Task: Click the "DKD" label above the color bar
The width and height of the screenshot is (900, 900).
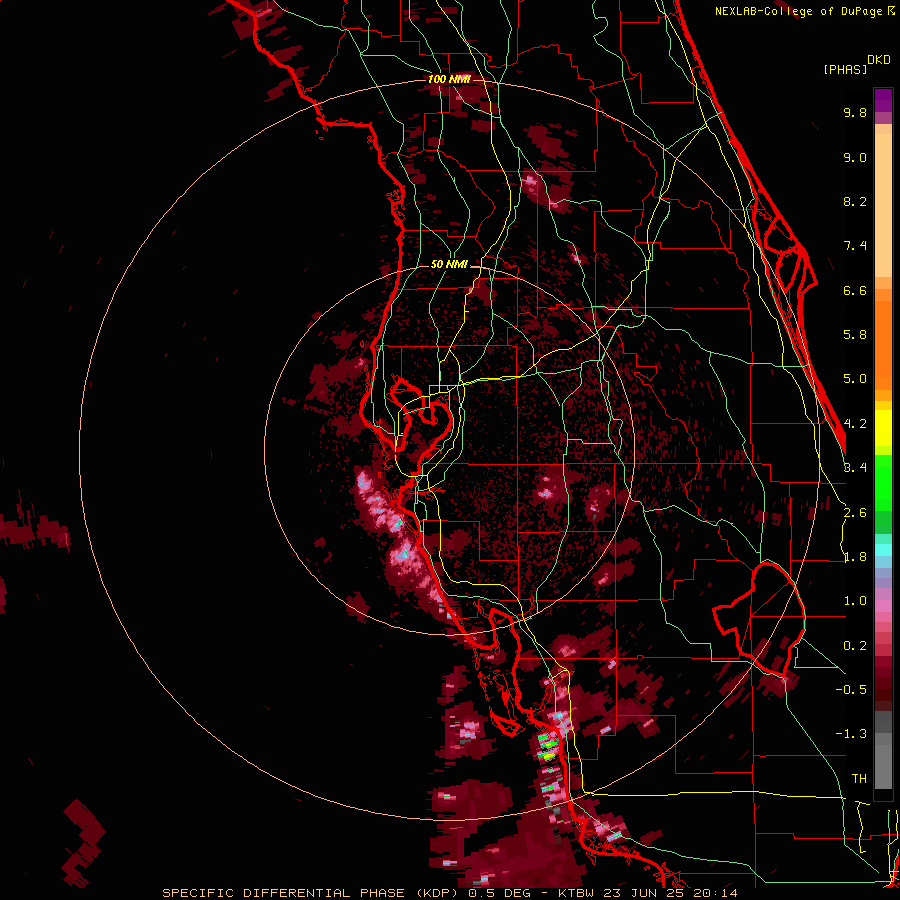Action: pyautogui.click(x=879, y=60)
